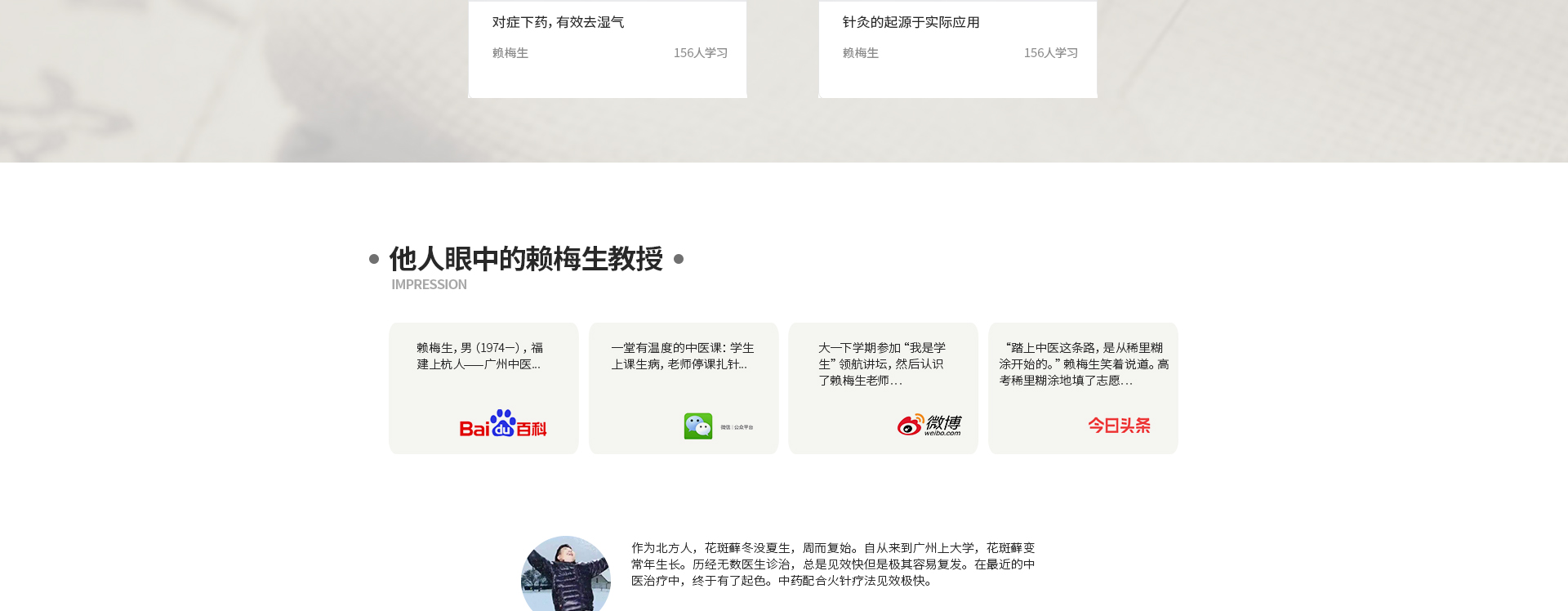Open the excerpt starting 踏上中医这条路
The image size is (1568, 611).
(1083, 364)
